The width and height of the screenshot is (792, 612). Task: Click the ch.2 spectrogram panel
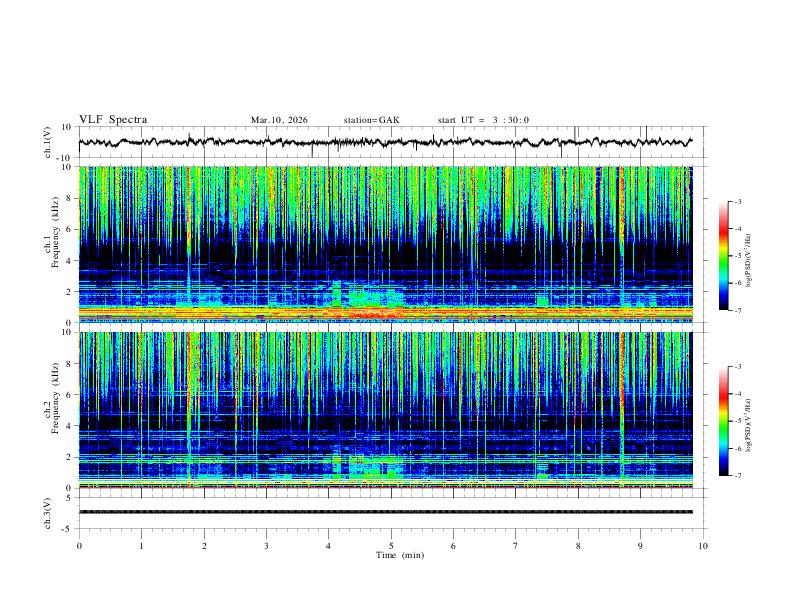[385, 410]
